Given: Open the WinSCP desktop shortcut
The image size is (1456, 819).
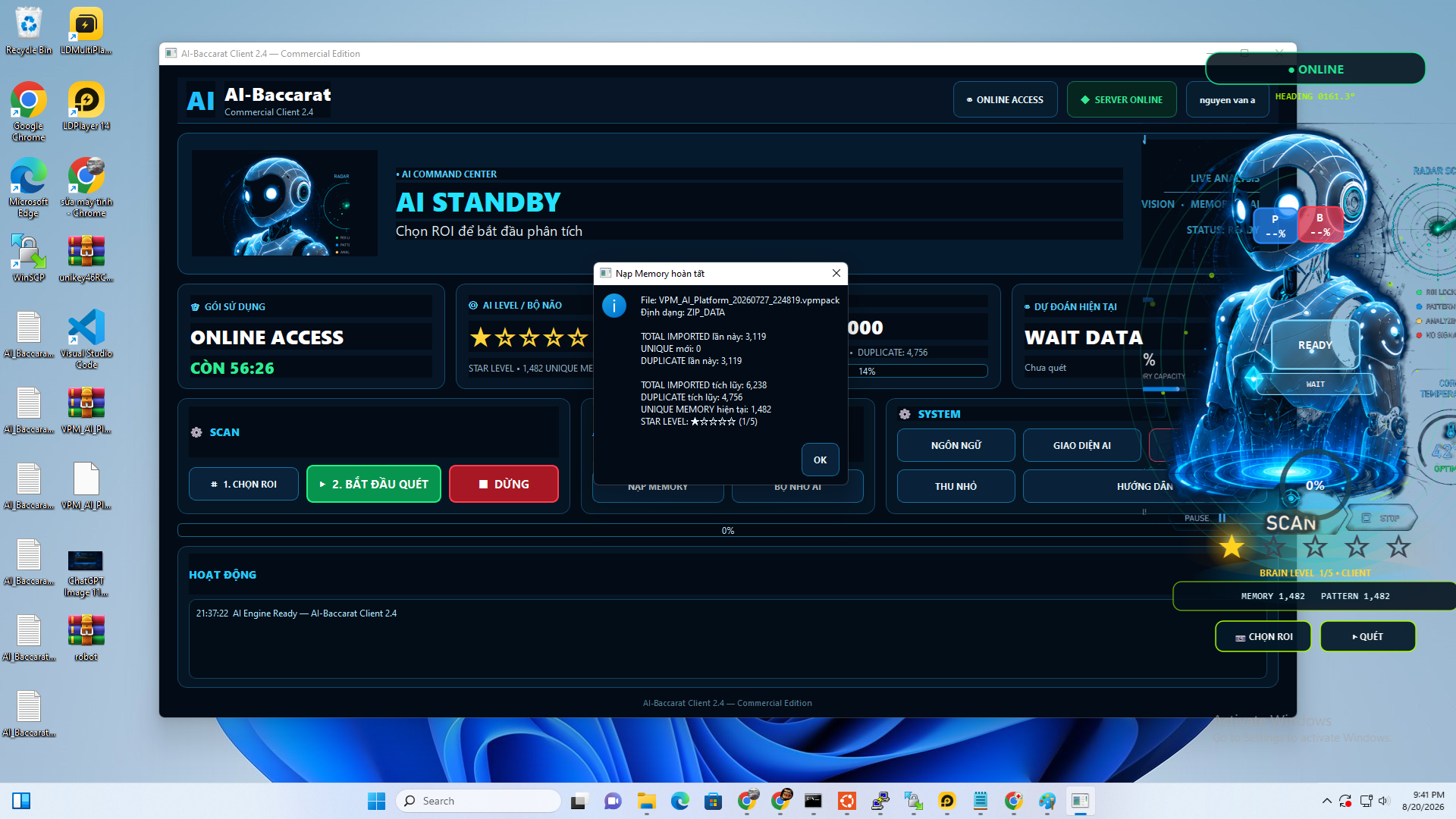Looking at the screenshot, I should (x=29, y=259).
